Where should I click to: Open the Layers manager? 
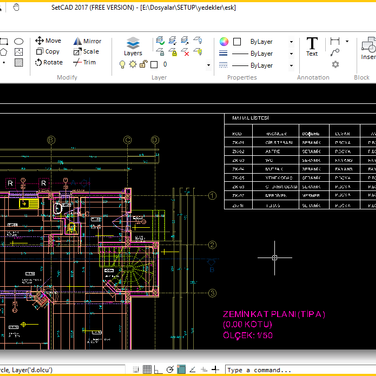[x=133, y=46]
